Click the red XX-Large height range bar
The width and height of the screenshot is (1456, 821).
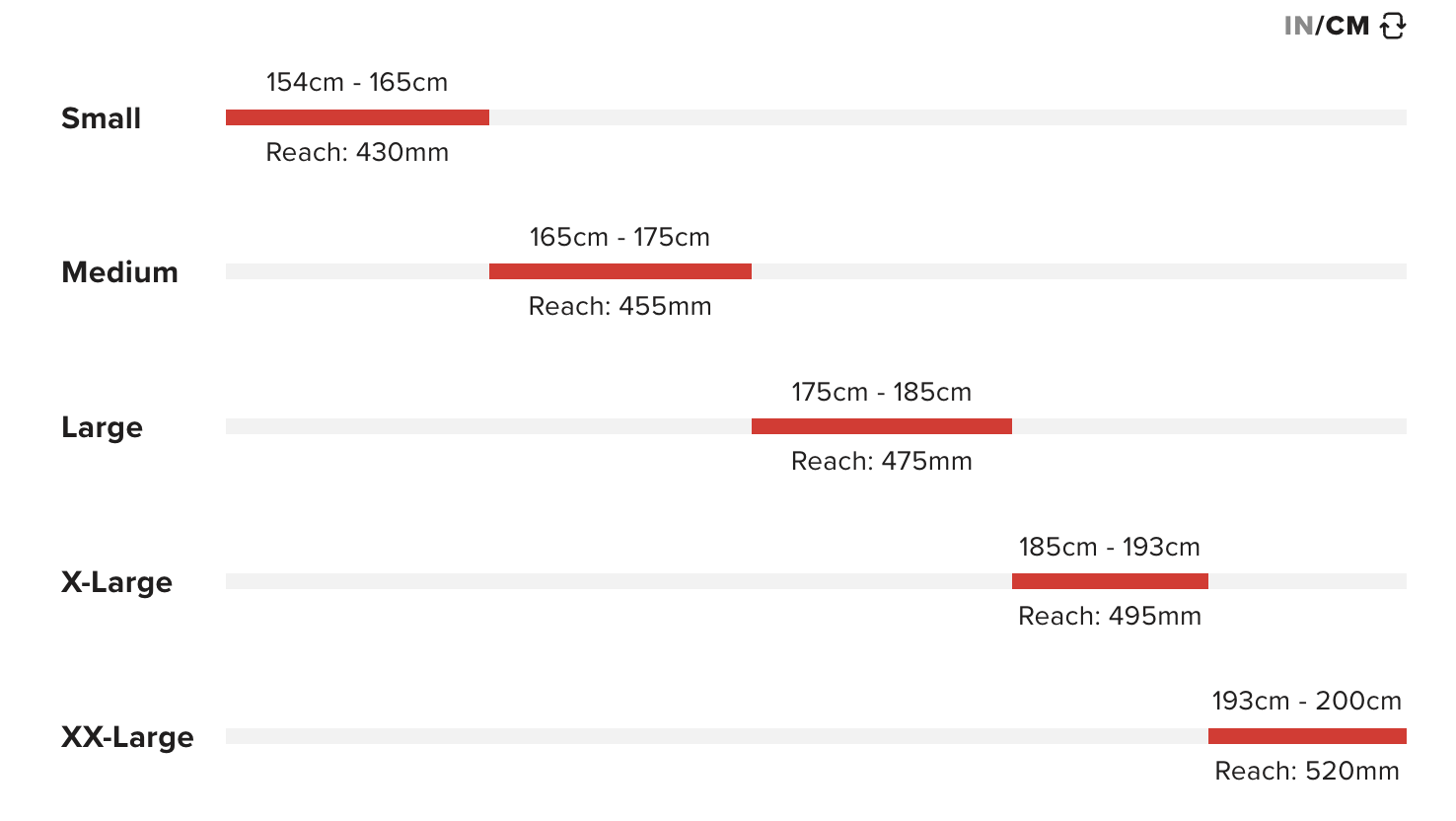(1307, 736)
